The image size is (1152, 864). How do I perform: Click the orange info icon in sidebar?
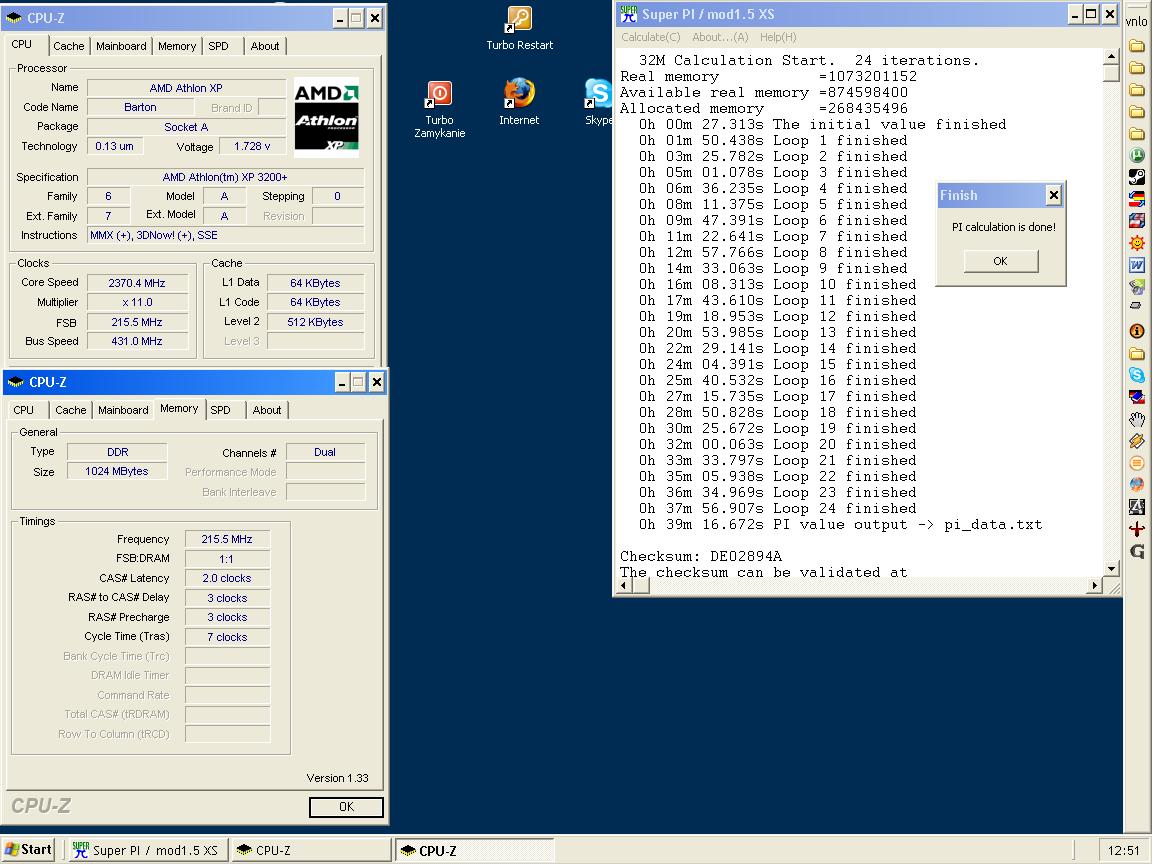[1137, 331]
